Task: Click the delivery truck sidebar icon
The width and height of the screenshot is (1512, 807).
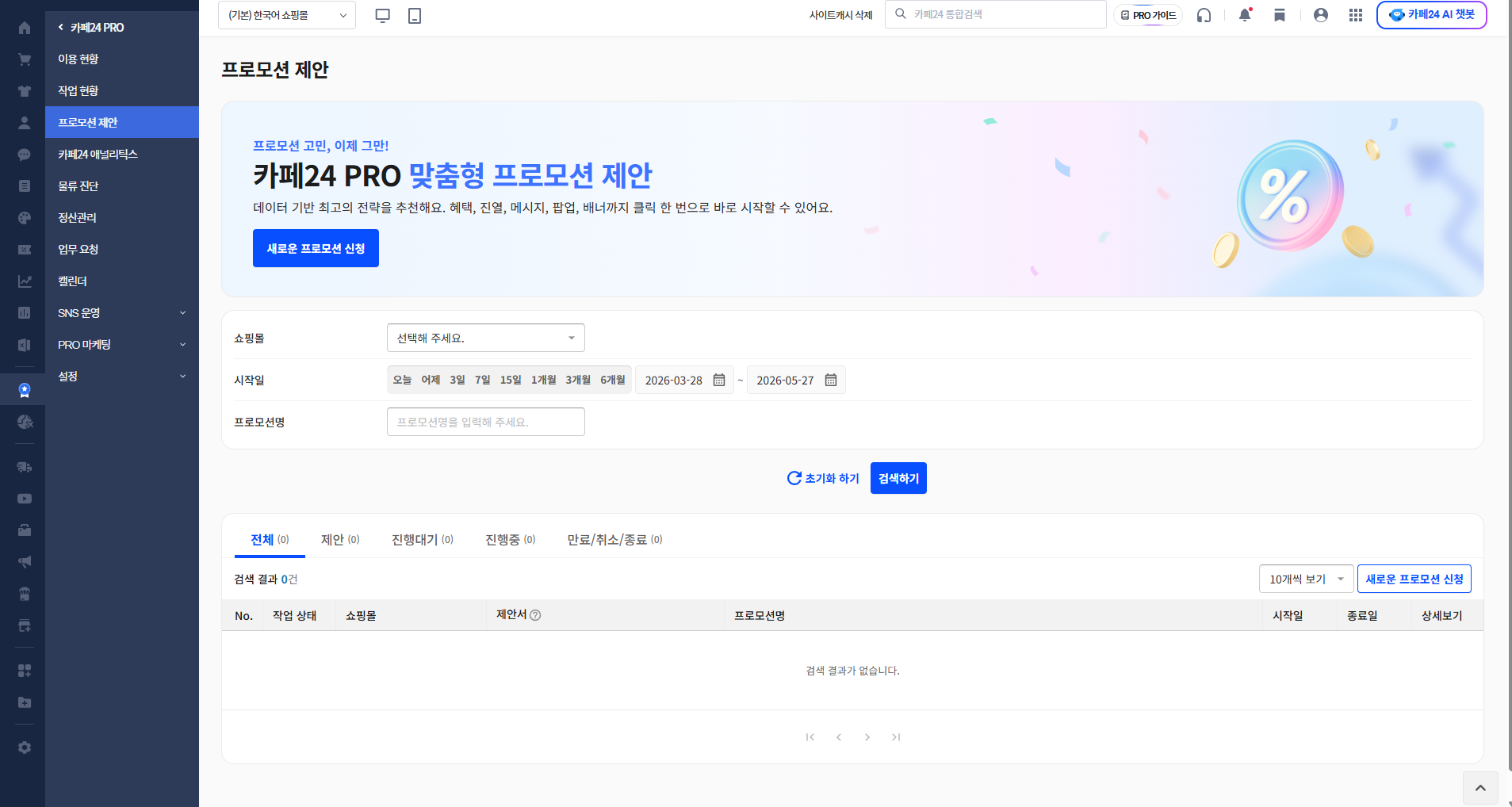Action: tap(25, 467)
